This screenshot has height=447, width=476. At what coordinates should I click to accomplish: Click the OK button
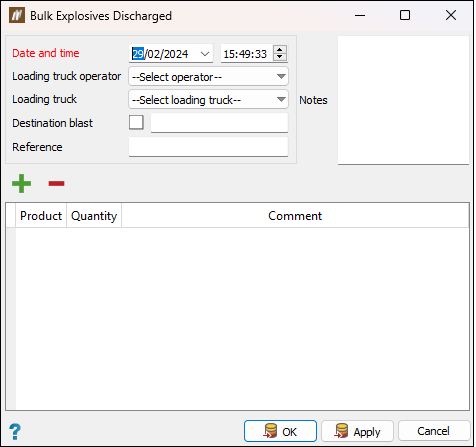coord(280,431)
